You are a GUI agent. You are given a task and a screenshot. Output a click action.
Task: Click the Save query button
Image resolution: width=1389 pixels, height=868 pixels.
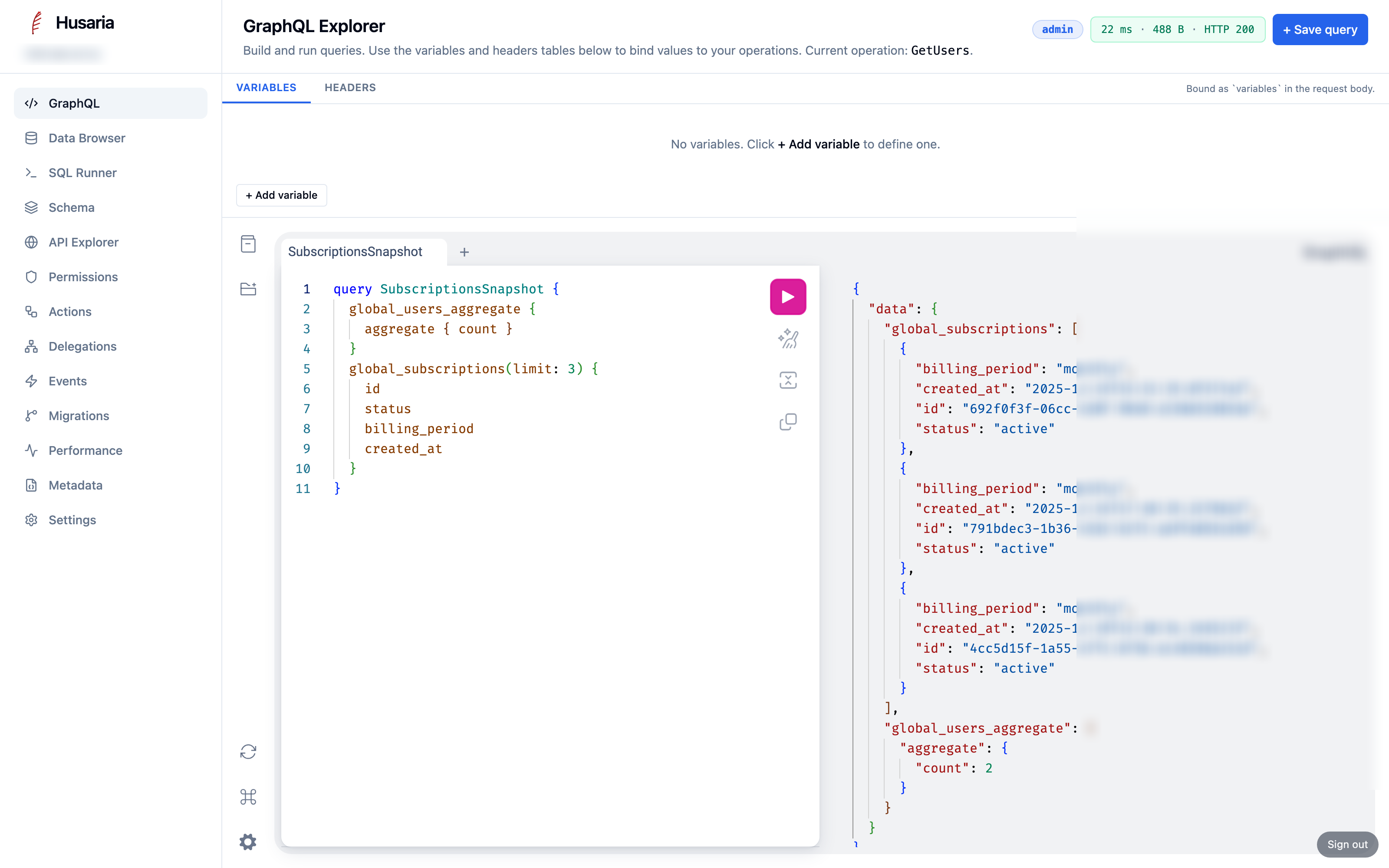click(x=1320, y=29)
